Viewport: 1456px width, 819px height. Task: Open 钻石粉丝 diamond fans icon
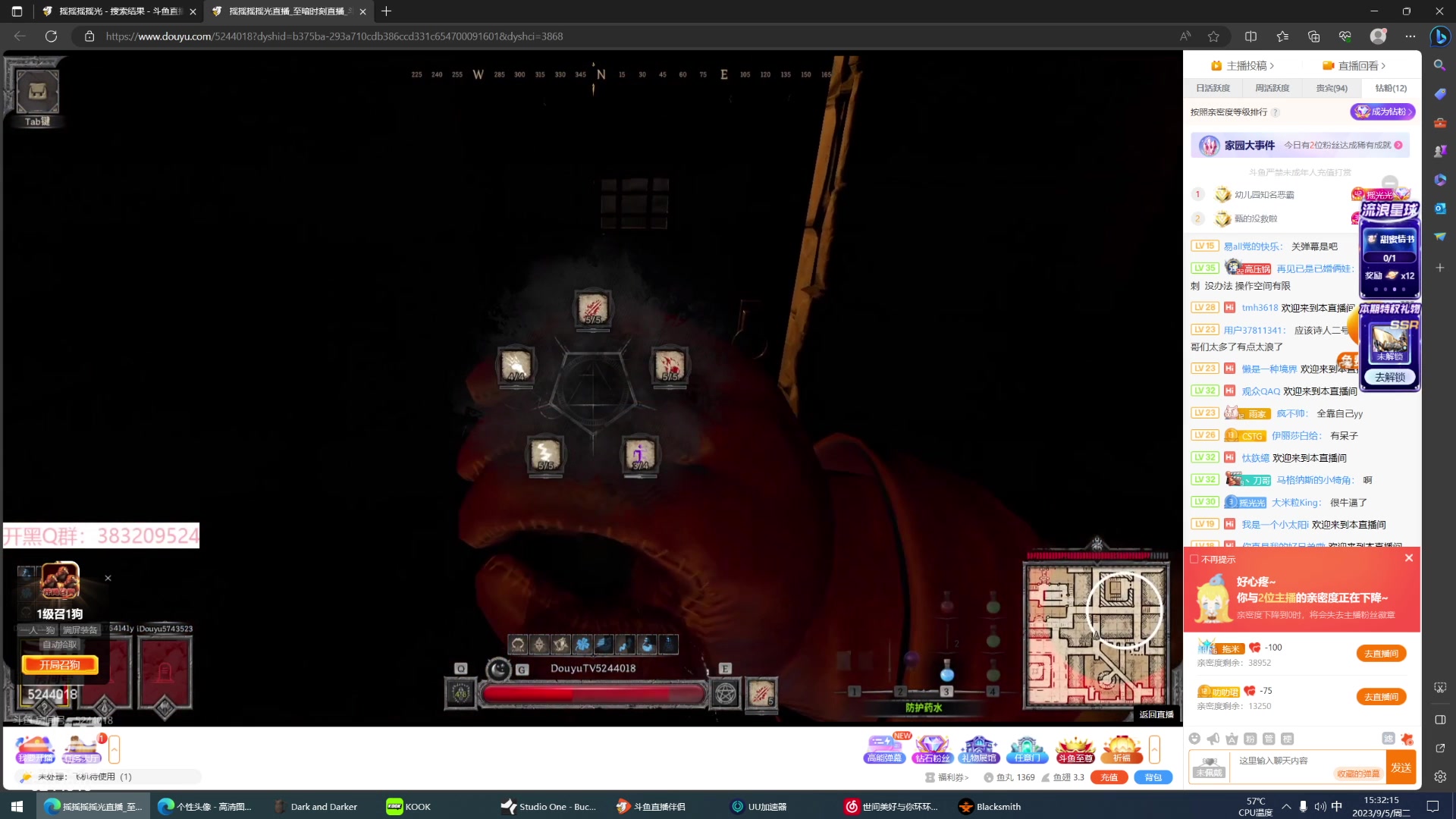pos(932,749)
